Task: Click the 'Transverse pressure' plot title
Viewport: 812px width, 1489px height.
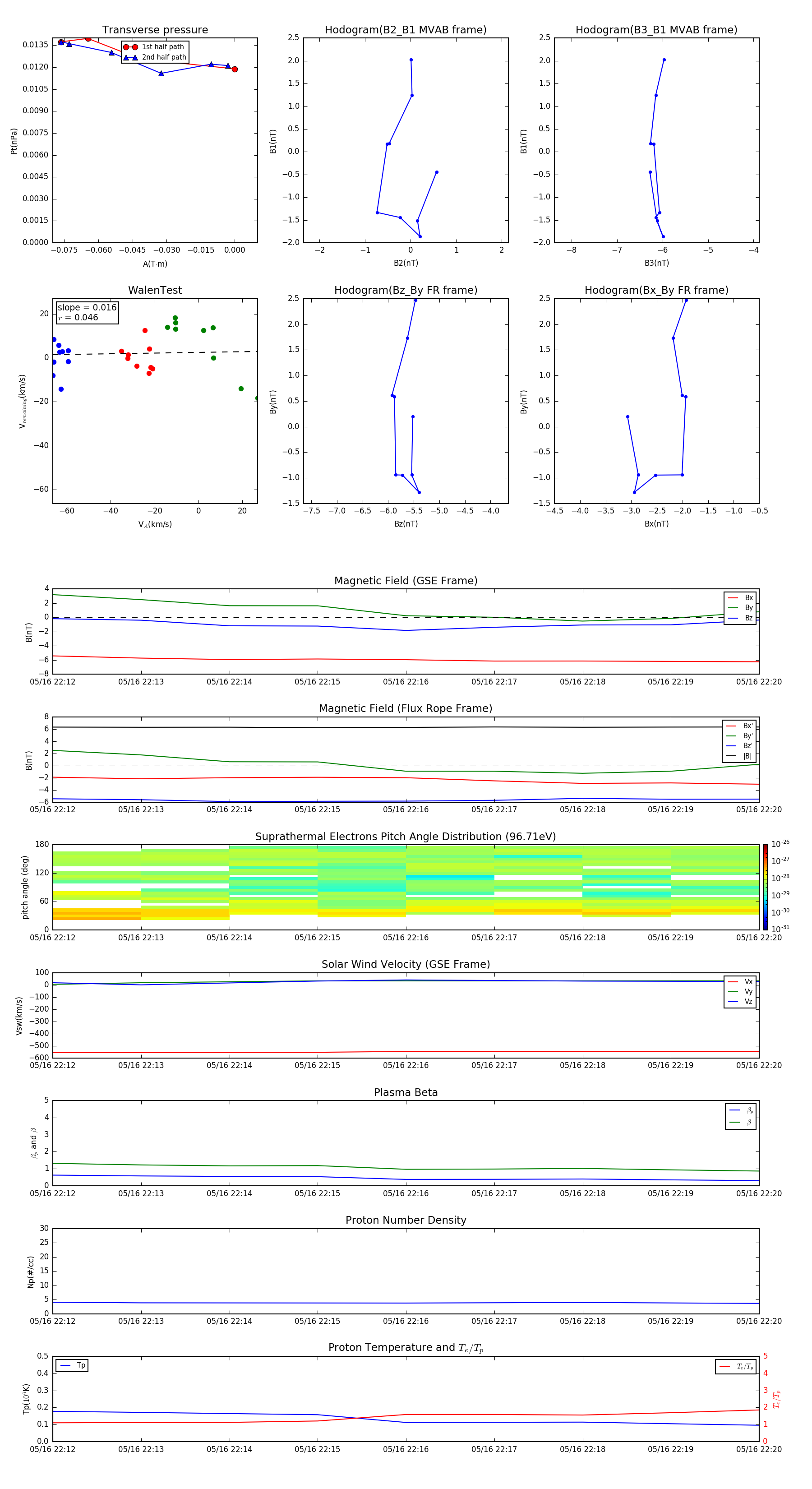Action: 155,30
